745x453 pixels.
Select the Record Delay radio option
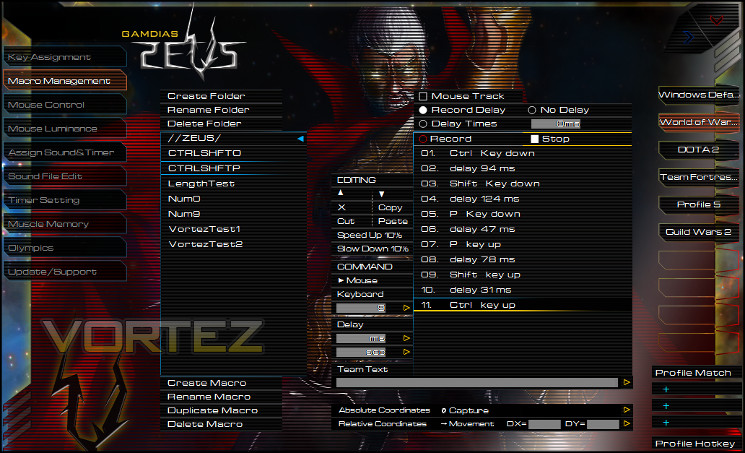click(x=423, y=110)
